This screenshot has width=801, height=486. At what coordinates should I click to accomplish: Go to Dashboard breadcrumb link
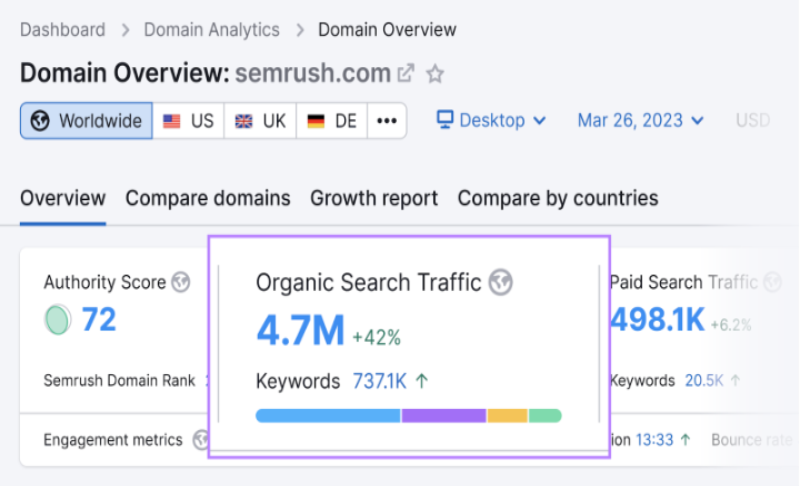pyautogui.click(x=62, y=29)
